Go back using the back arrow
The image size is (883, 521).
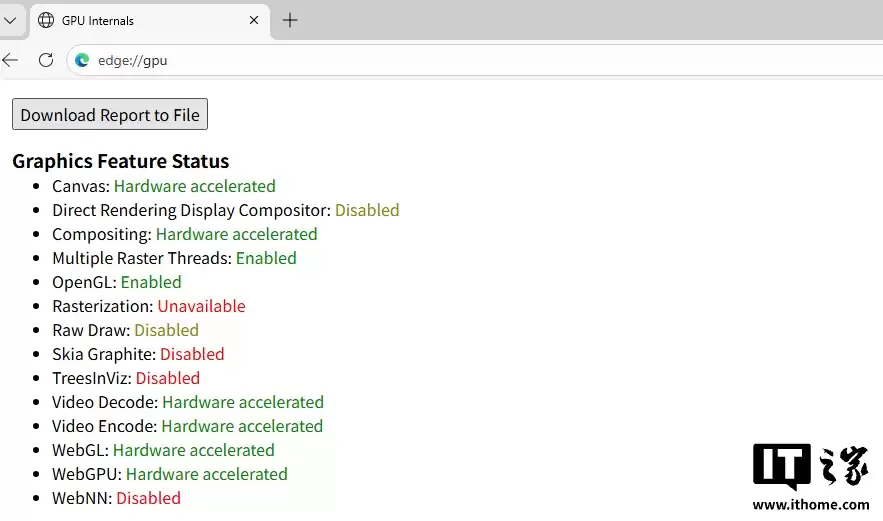click(10, 60)
